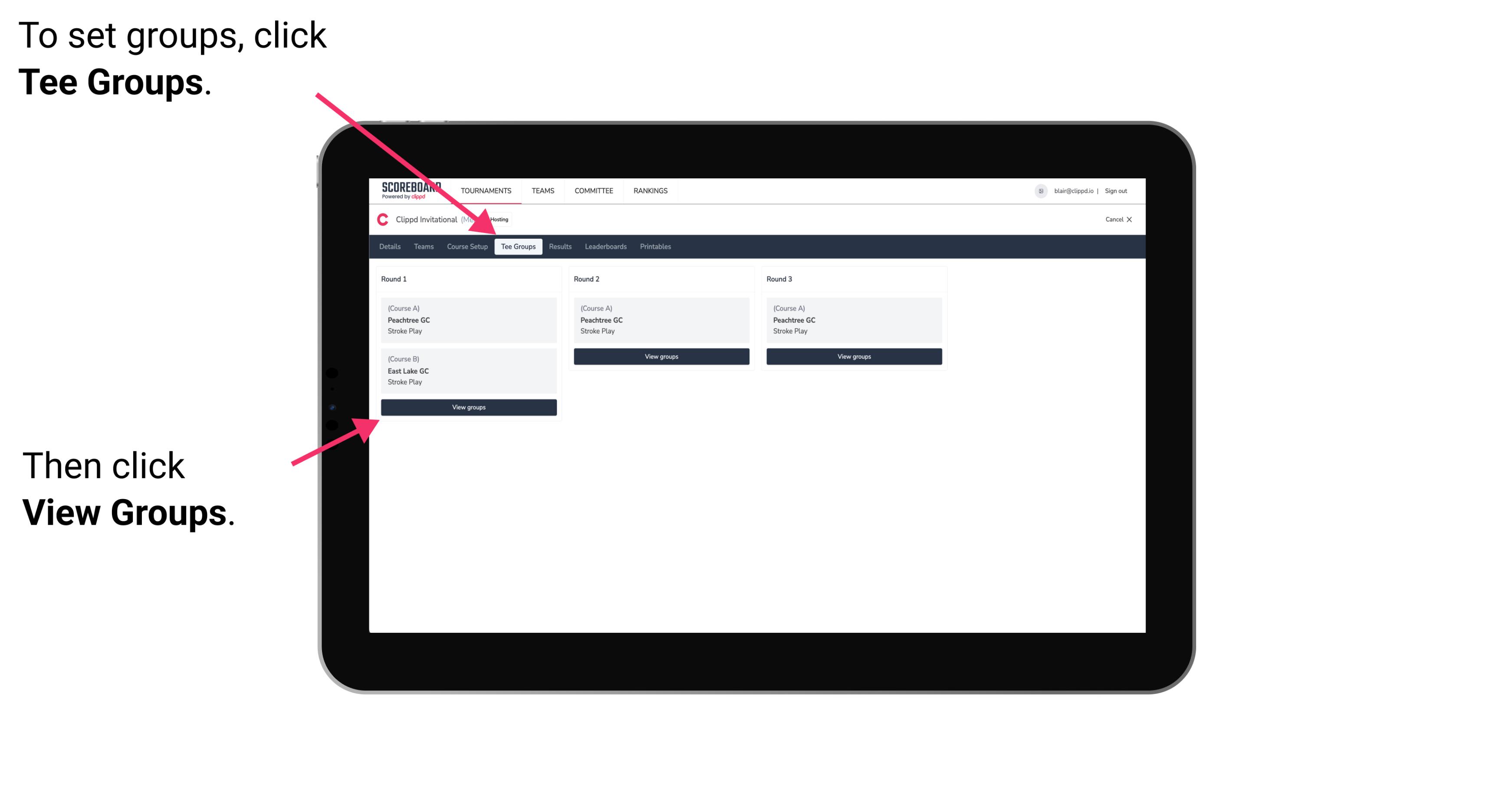This screenshot has width=1509, height=812.
Task: Click View groups for Round 1
Action: (469, 407)
